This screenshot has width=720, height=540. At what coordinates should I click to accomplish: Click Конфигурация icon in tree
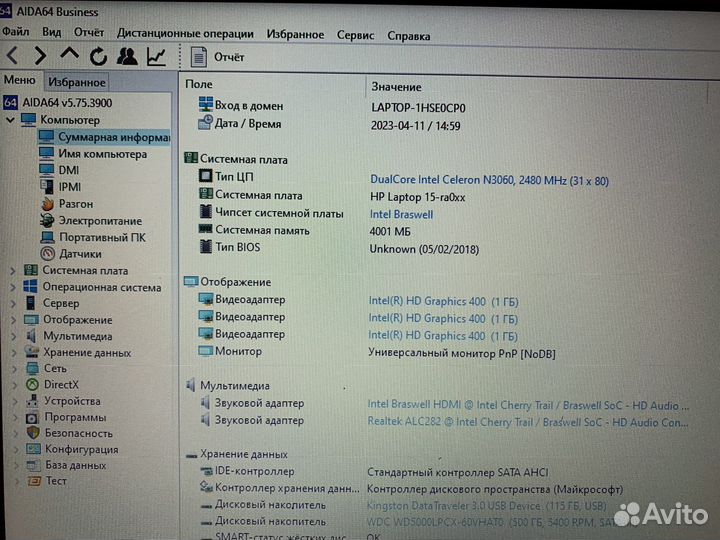click(x=33, y=449)
